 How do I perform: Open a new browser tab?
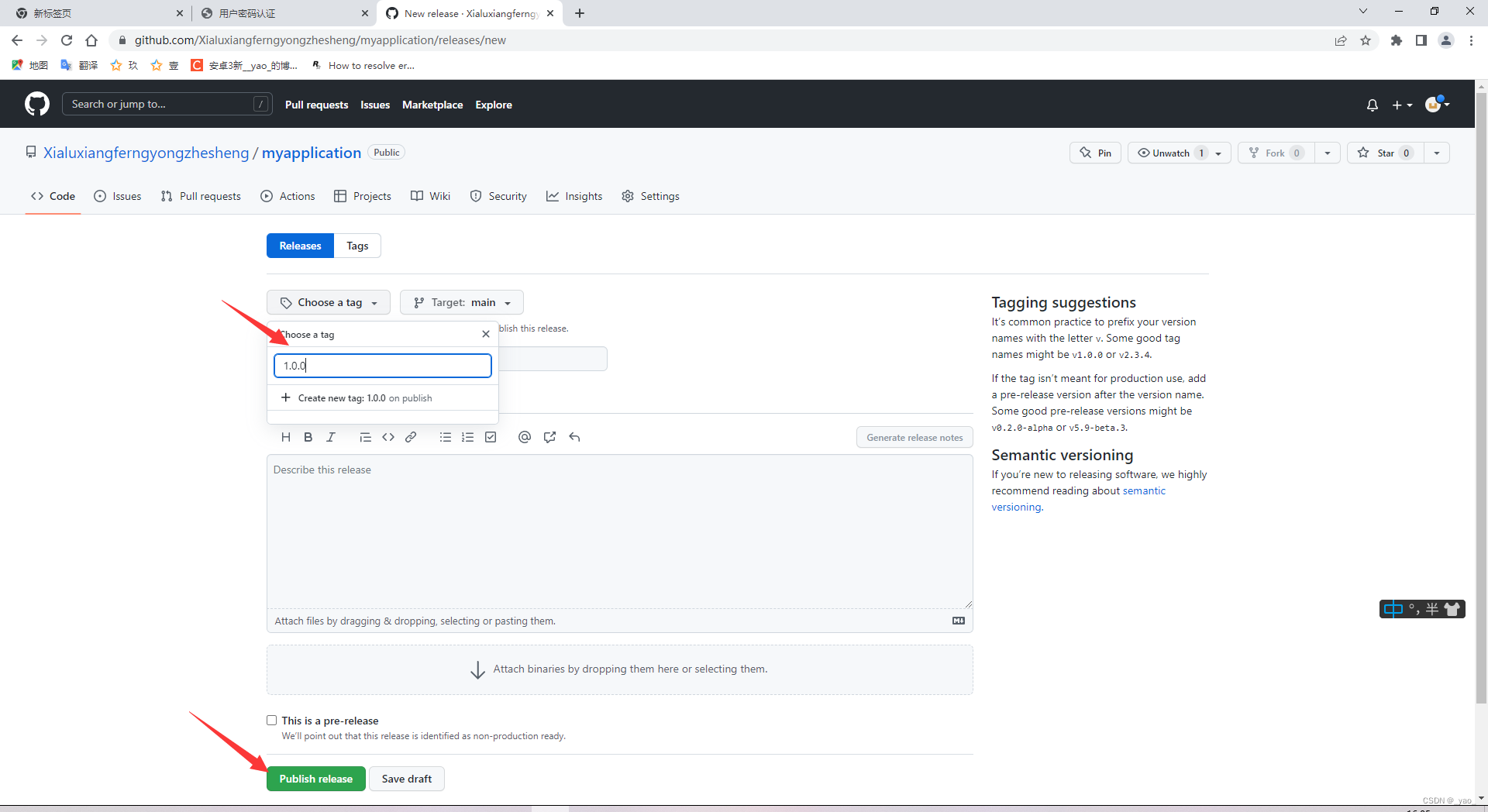580,13
